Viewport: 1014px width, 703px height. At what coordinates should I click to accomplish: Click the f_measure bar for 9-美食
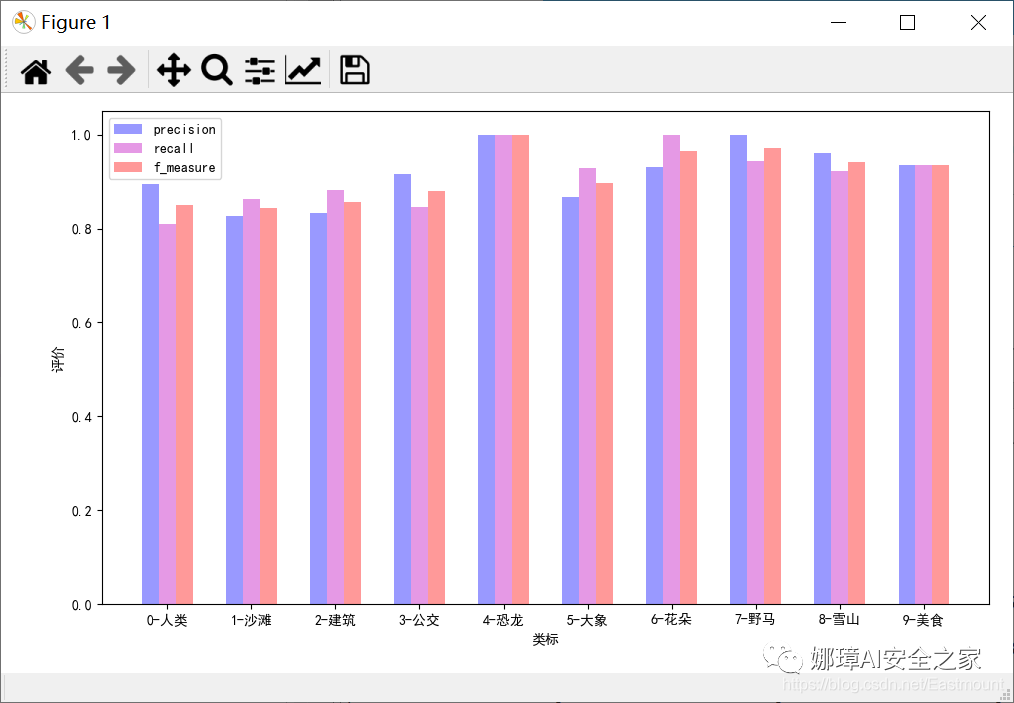click(x=940, y=385)
